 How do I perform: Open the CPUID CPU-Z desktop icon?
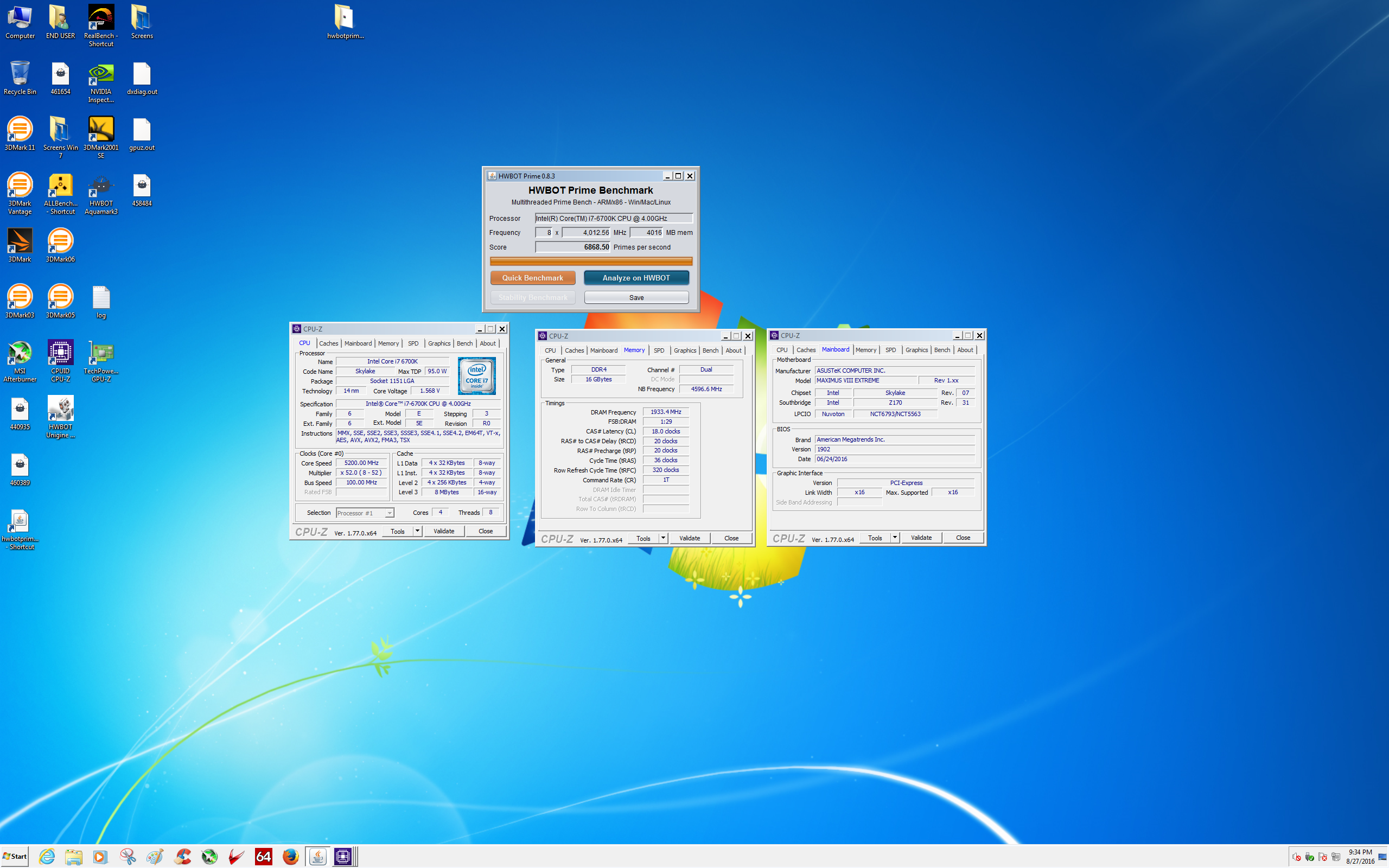(60, 361)
